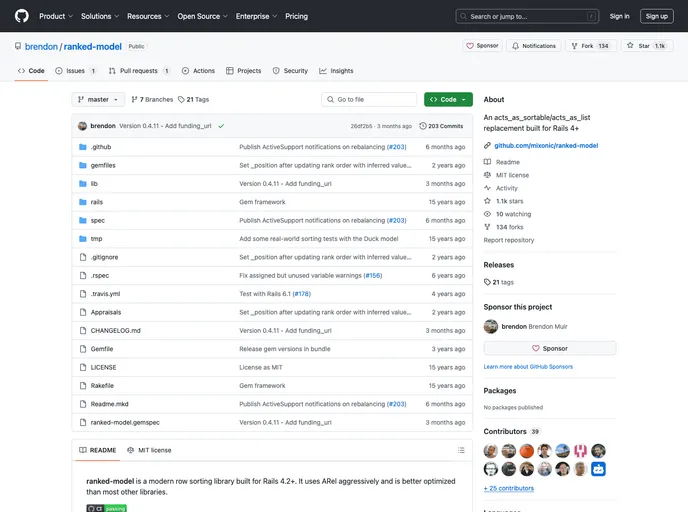This screenshot has width=688, height=512.
Task: Click the .github folder icon
Action: [x=82, y=147]
